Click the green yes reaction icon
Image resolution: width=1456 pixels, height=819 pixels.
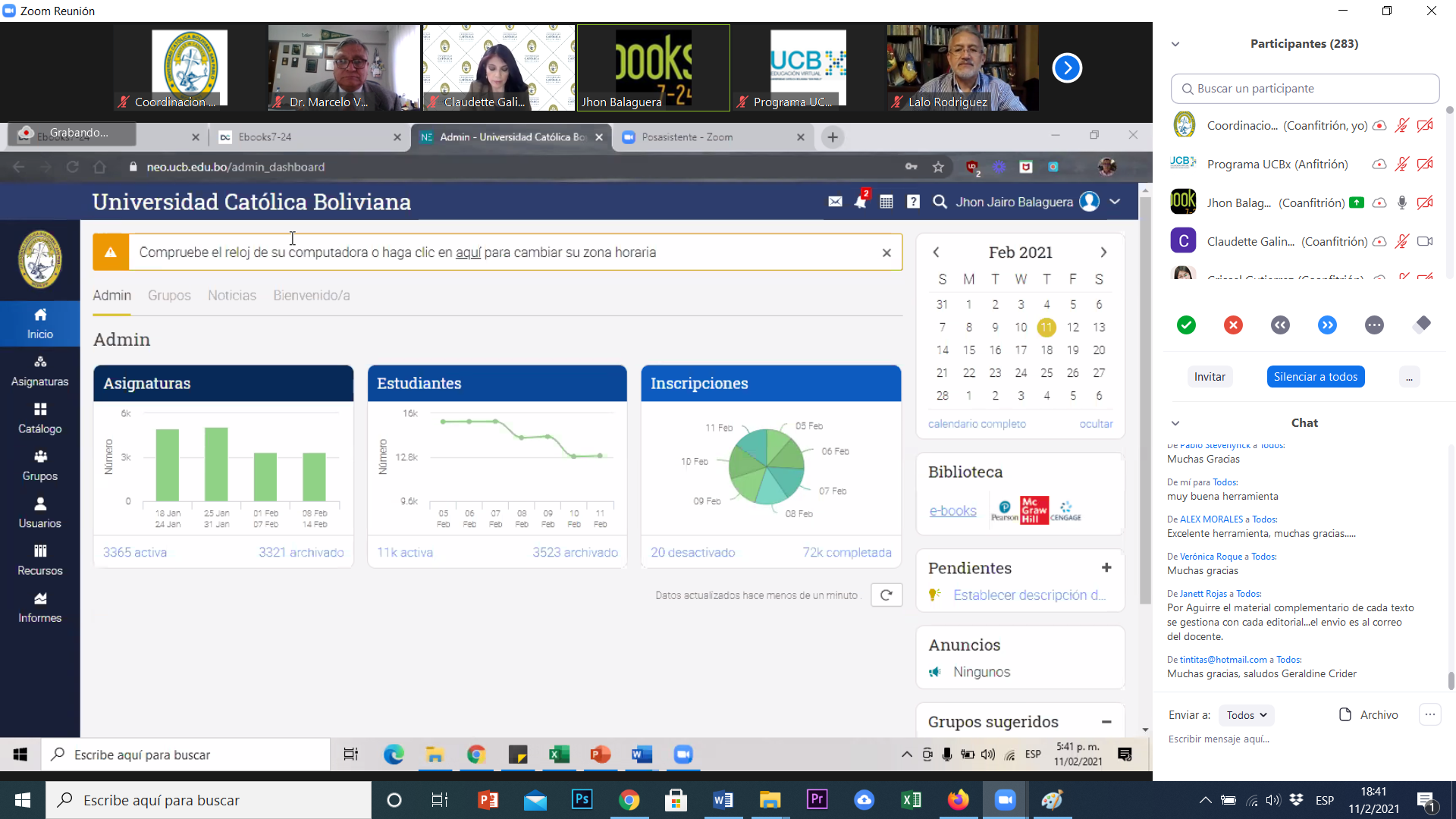pos(1186,325)
